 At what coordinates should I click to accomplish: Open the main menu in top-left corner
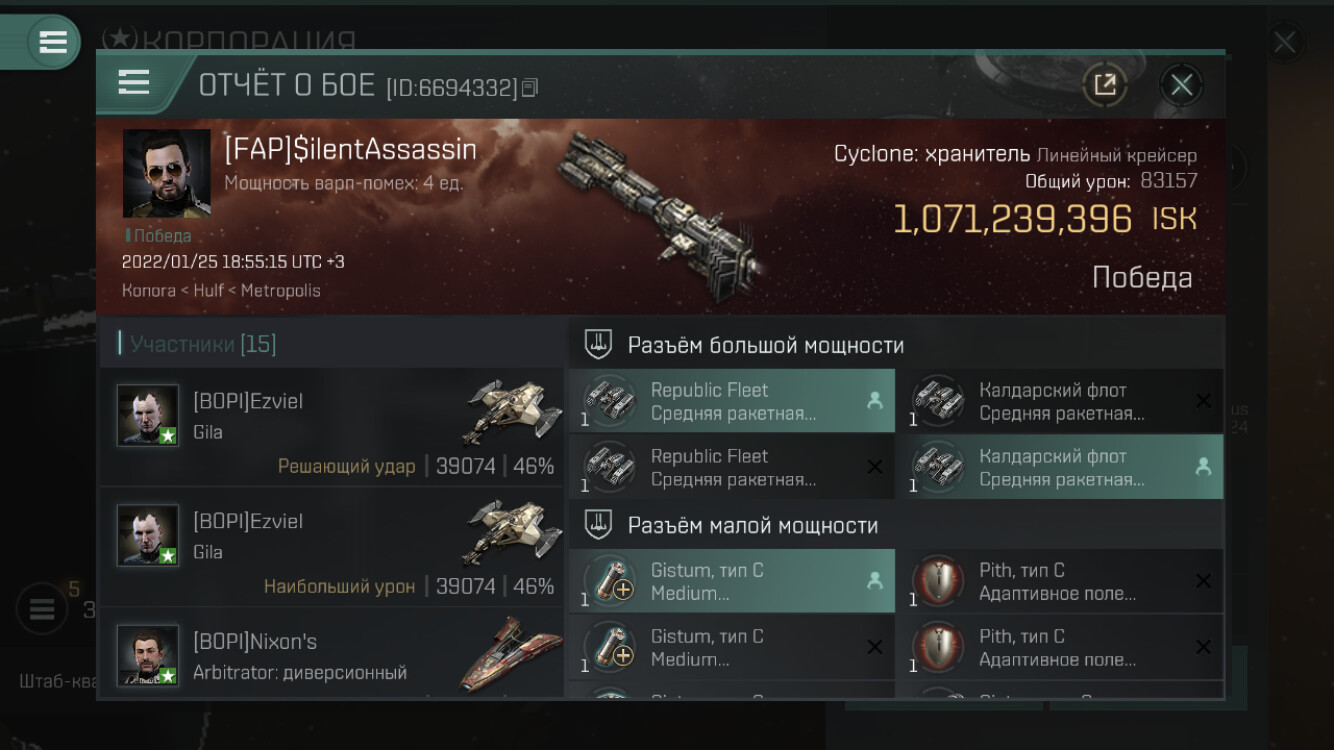pos(53,42)
